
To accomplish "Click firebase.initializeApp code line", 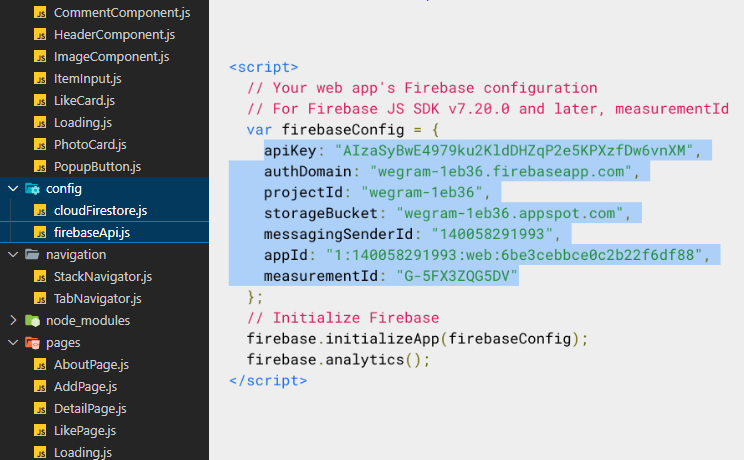I will pos(418,338).
